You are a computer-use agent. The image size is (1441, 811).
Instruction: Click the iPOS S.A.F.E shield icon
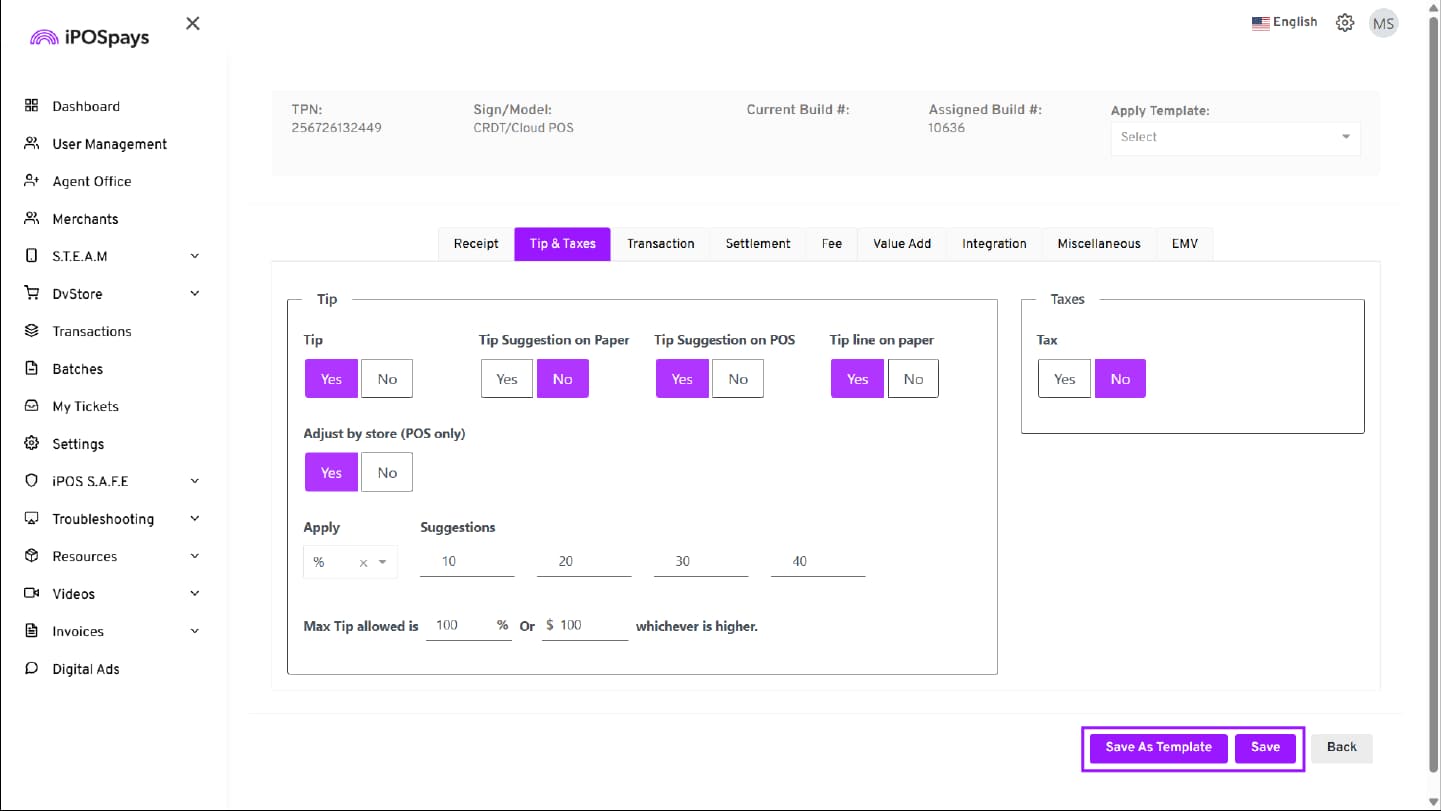(31, 481)
